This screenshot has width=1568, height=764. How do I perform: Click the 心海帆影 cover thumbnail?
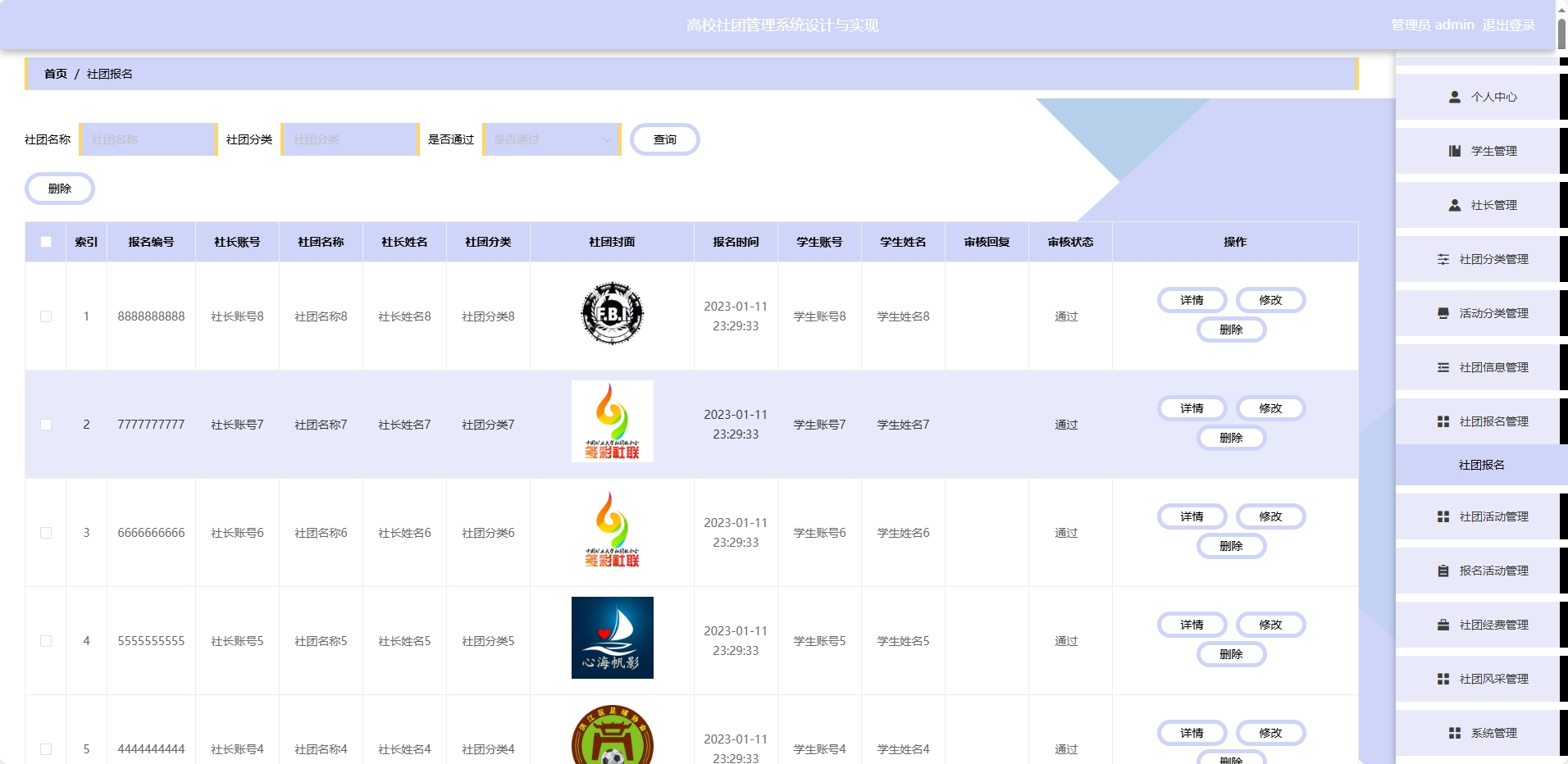(613, 638)
